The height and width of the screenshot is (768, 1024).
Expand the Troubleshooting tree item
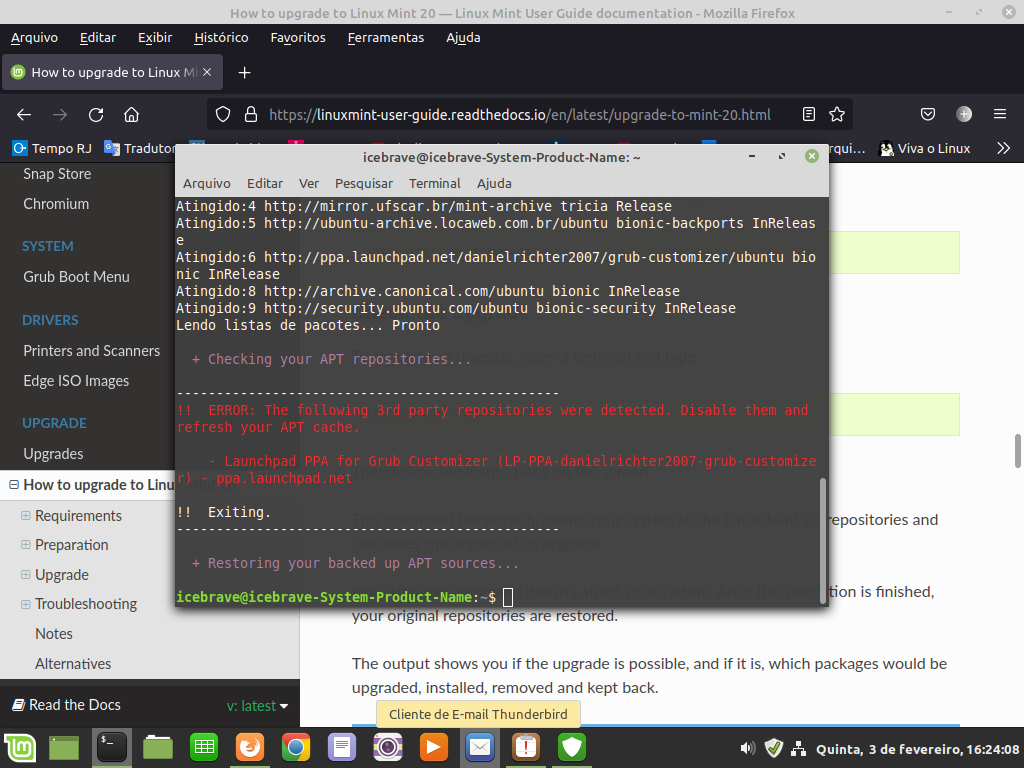tap(26, 604)
